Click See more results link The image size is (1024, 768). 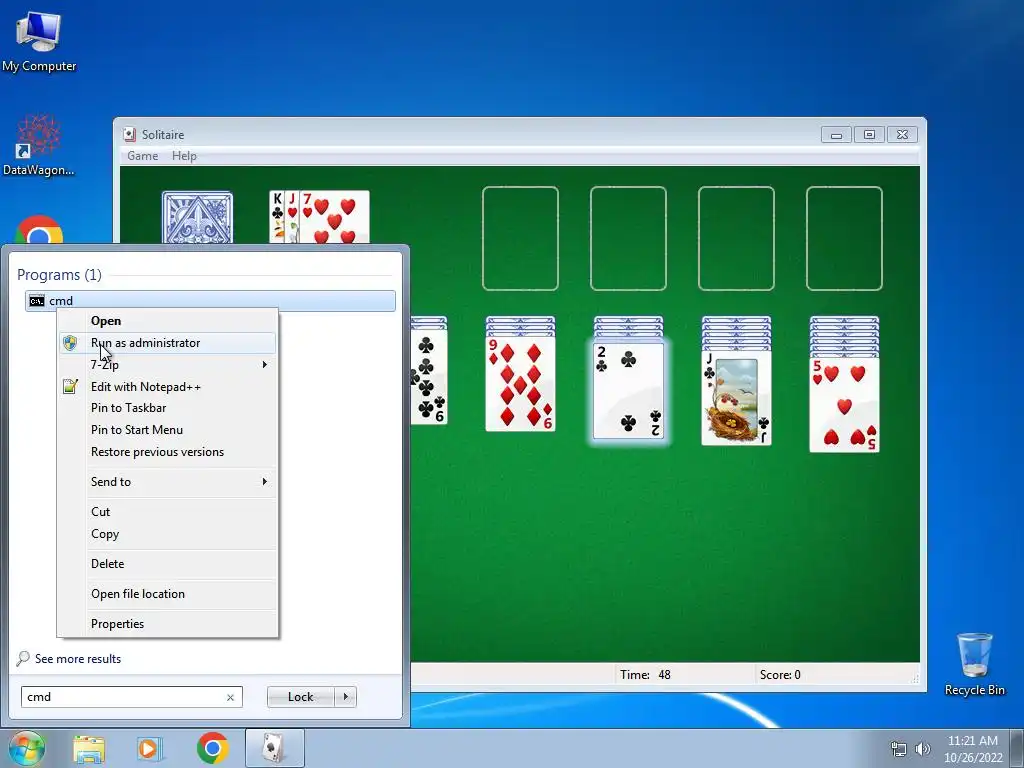pos(78,659)
